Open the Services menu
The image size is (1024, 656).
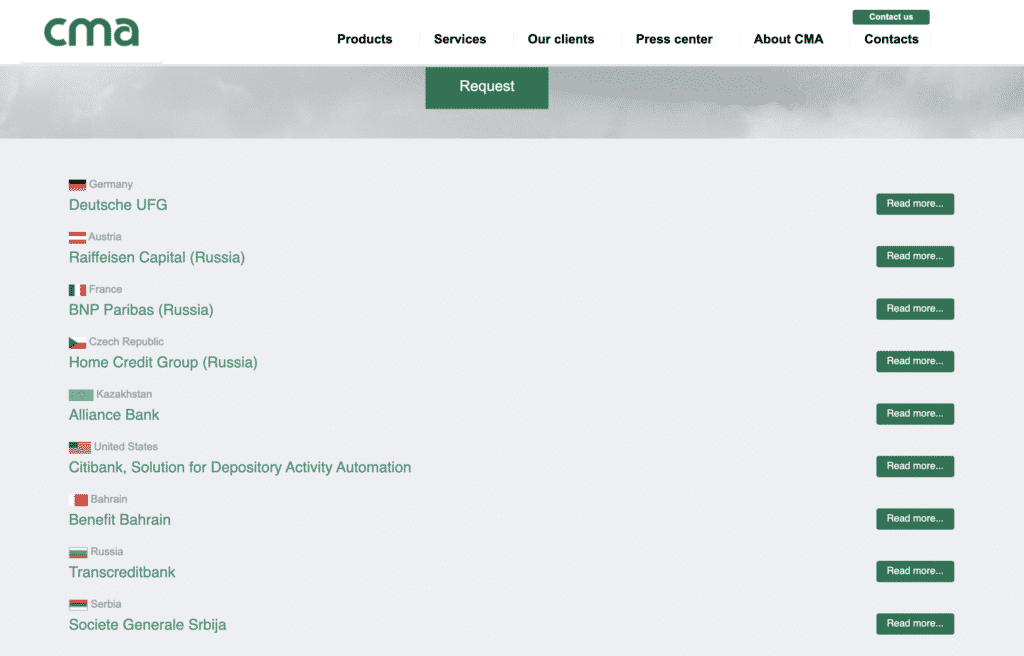(x=460, y=39)
